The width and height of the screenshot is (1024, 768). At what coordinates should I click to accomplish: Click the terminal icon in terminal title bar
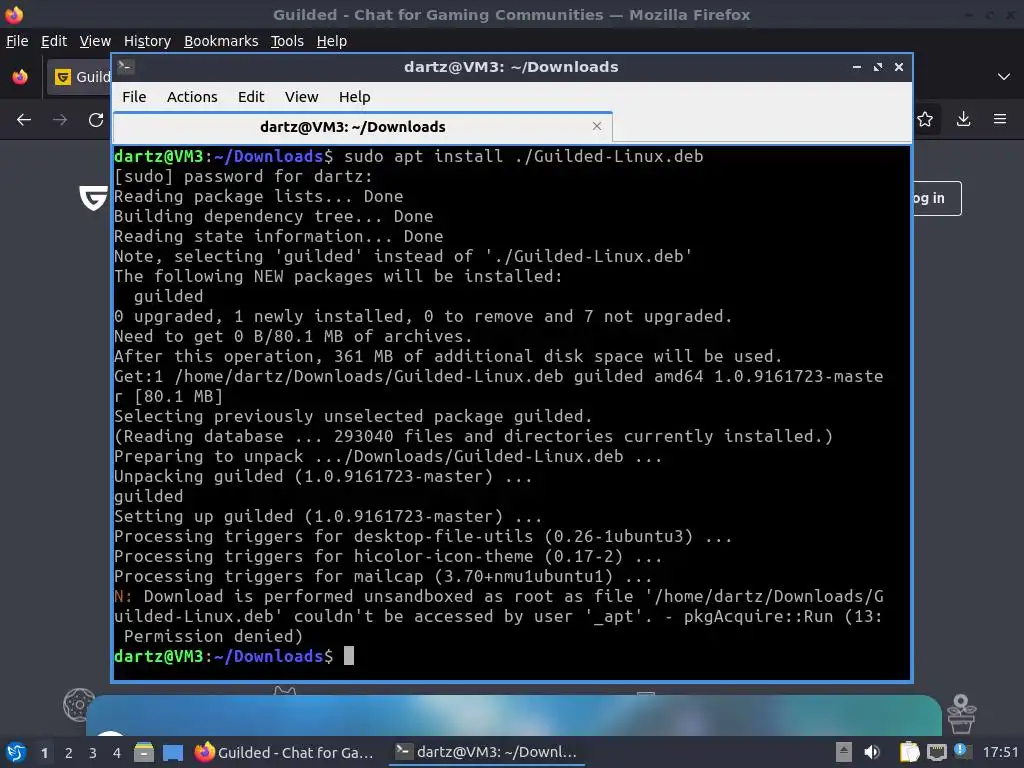[125, 66]
